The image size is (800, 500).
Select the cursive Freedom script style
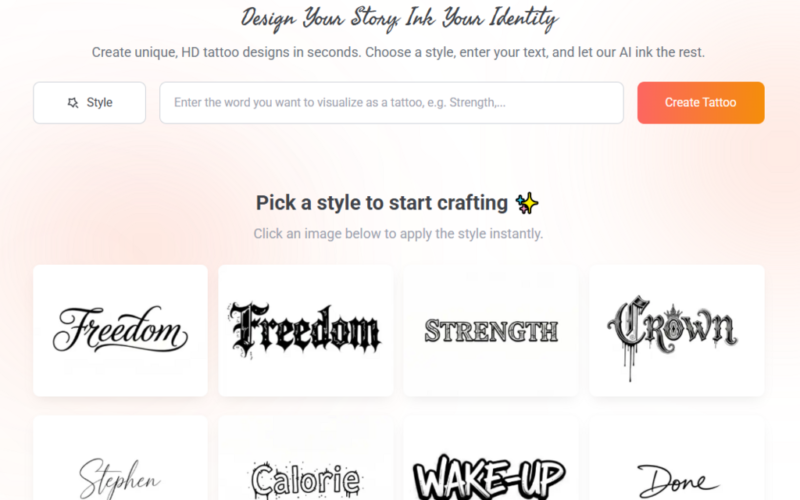120,330
